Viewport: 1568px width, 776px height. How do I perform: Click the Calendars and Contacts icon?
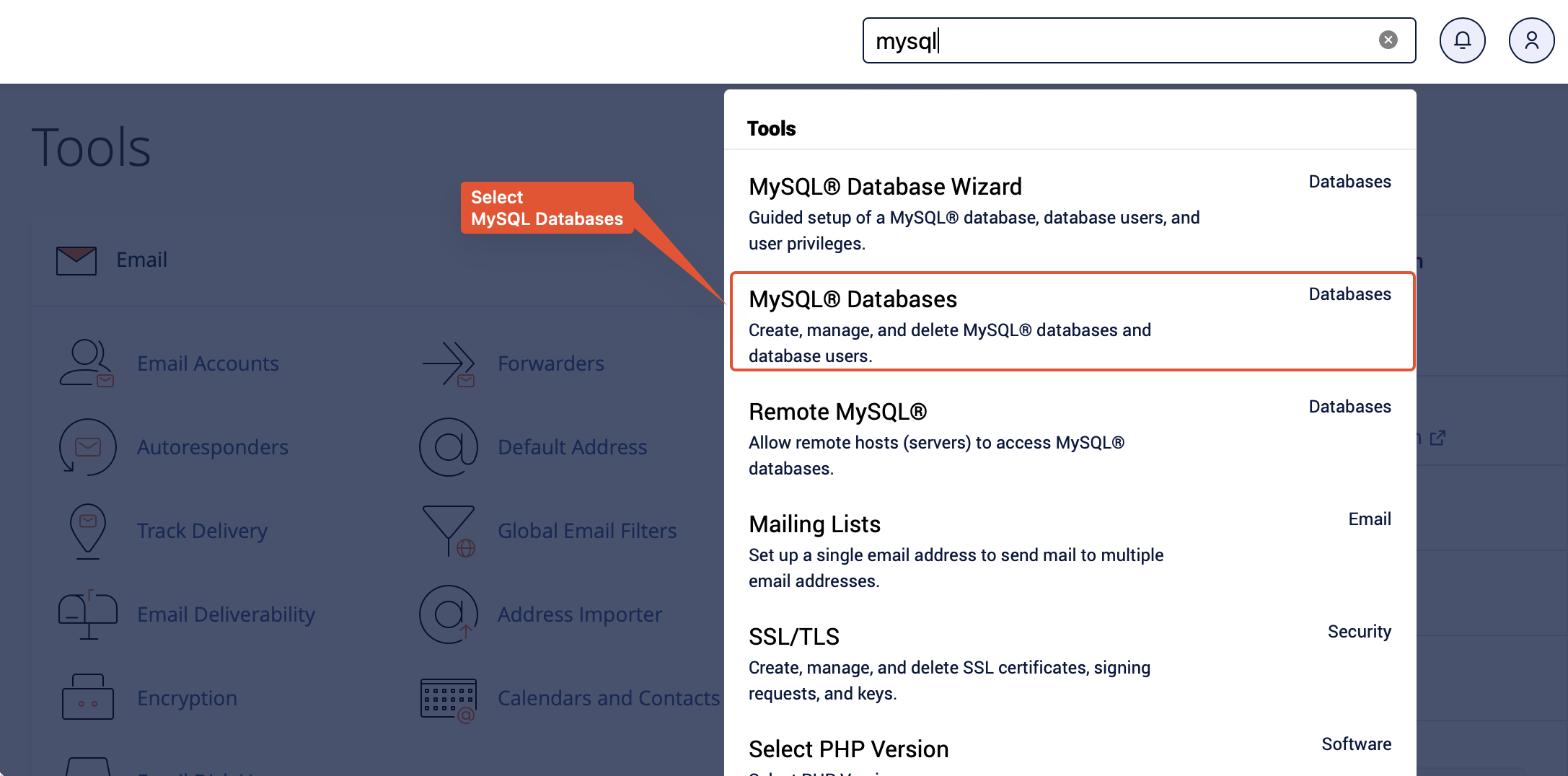point(449,699)
